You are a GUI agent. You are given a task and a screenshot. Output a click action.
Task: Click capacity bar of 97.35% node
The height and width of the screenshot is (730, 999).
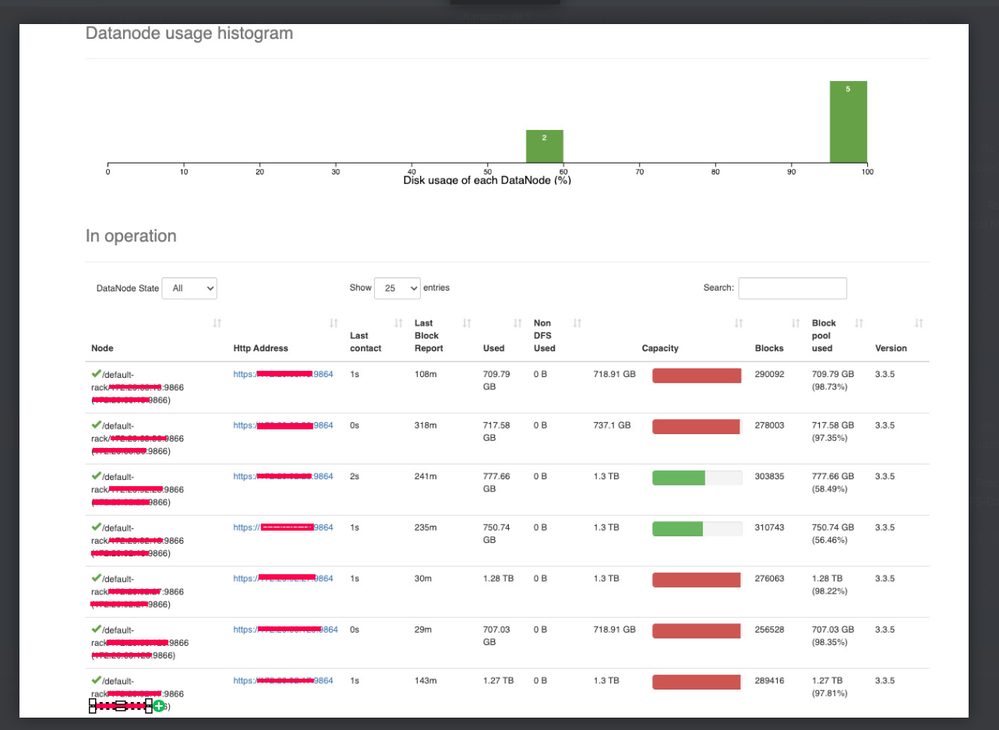pos(697,427)
